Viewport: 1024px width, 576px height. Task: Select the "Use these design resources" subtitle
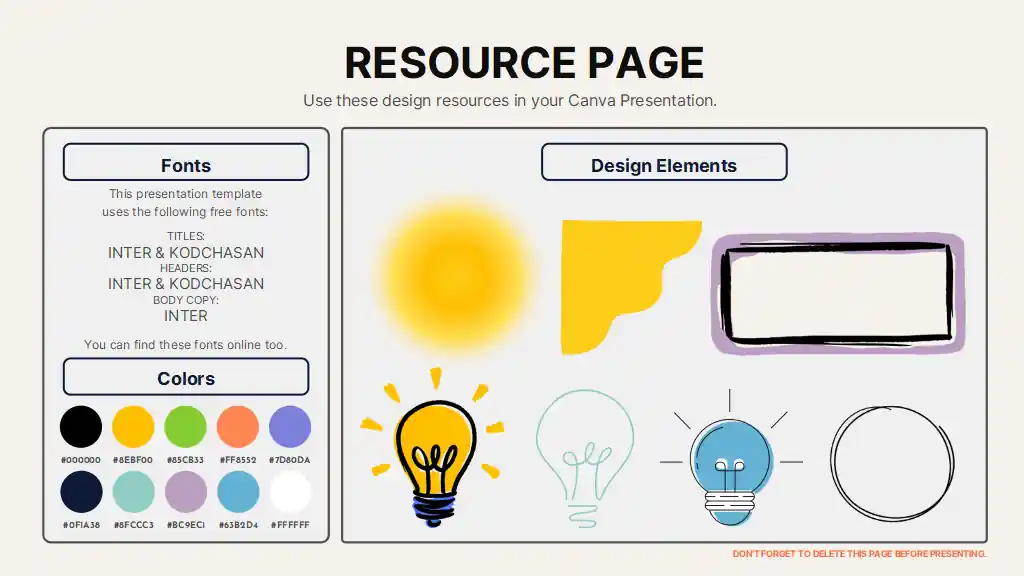(510, 101)
